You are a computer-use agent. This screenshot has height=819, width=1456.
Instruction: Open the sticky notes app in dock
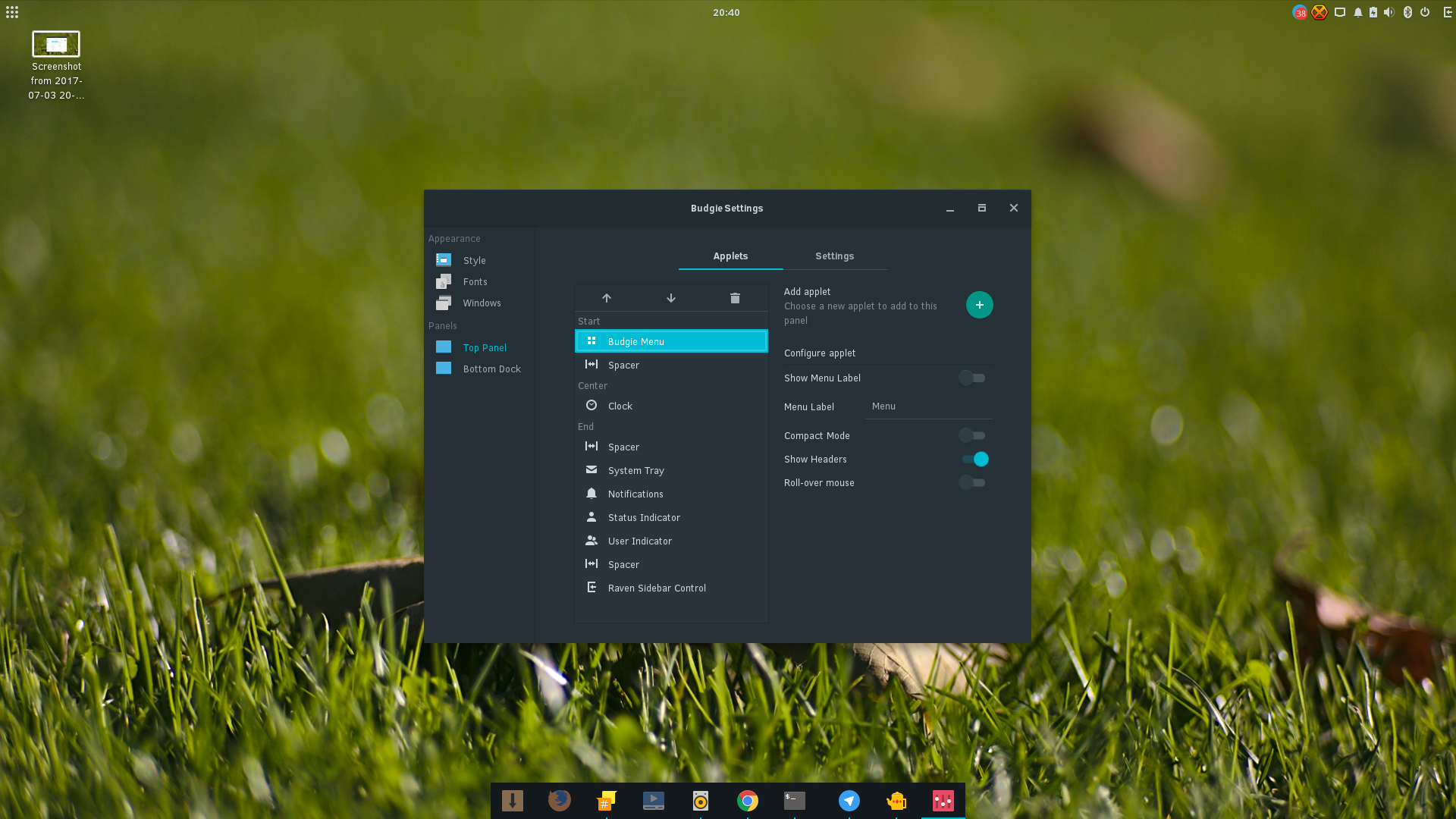607,801
